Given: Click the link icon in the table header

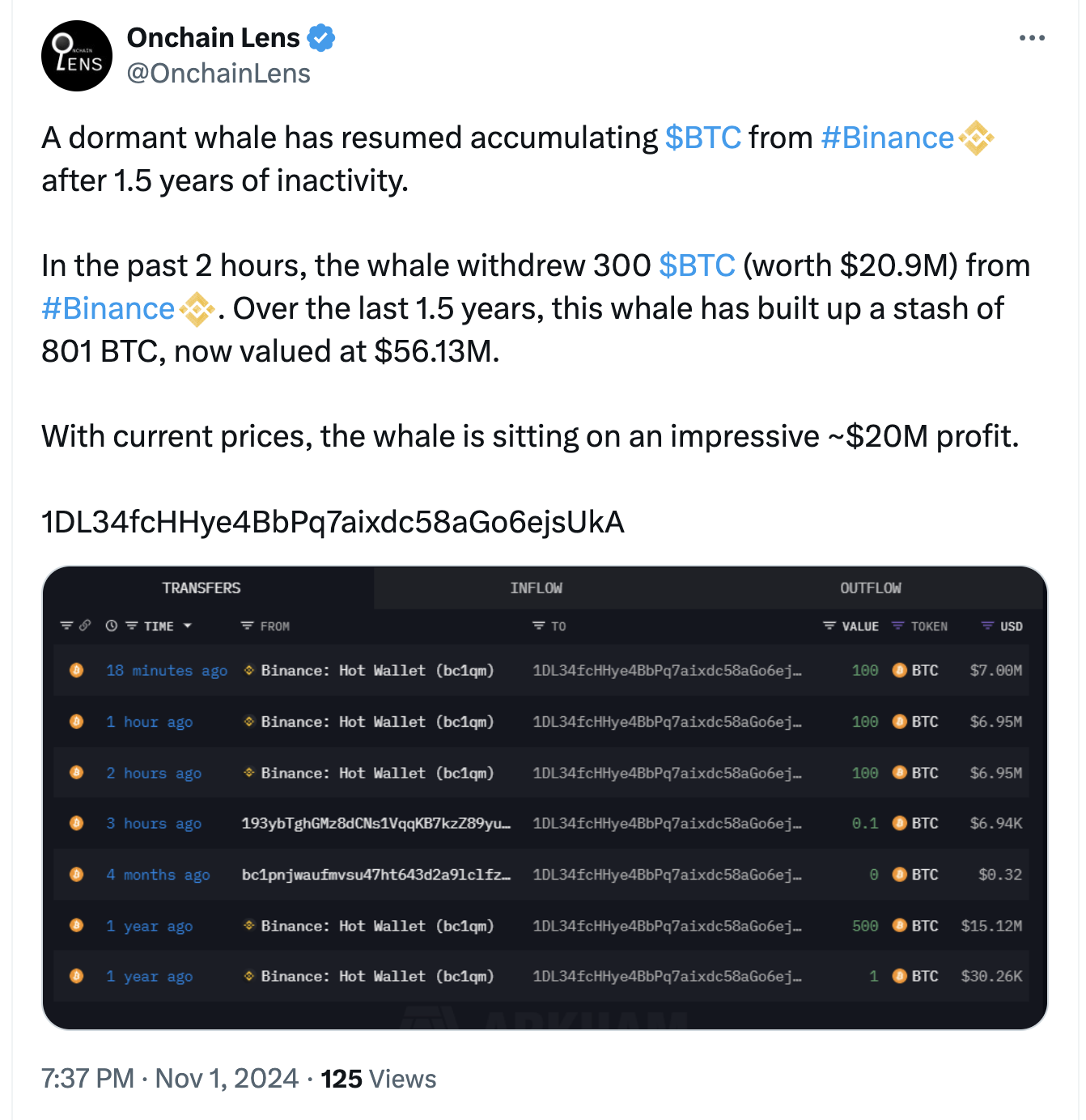Looking at the screenshot, I should click(x=85, y=625).
